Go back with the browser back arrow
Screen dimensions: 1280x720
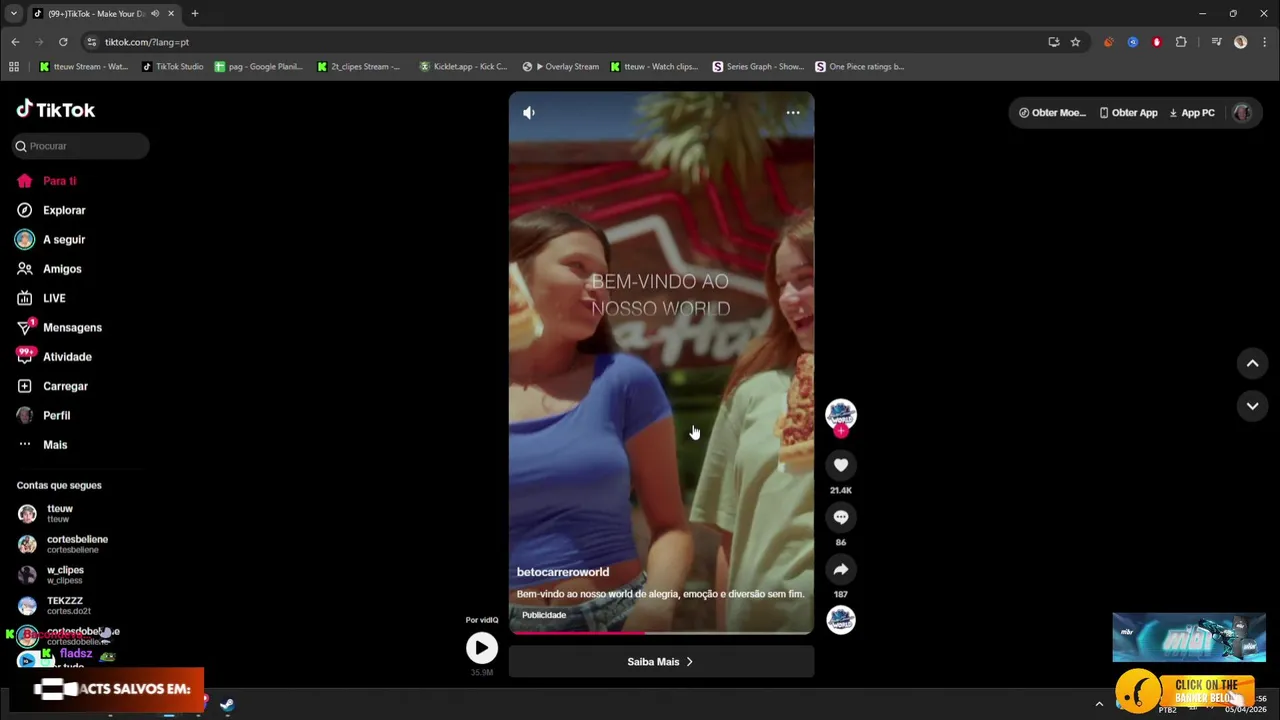[15, 42]
